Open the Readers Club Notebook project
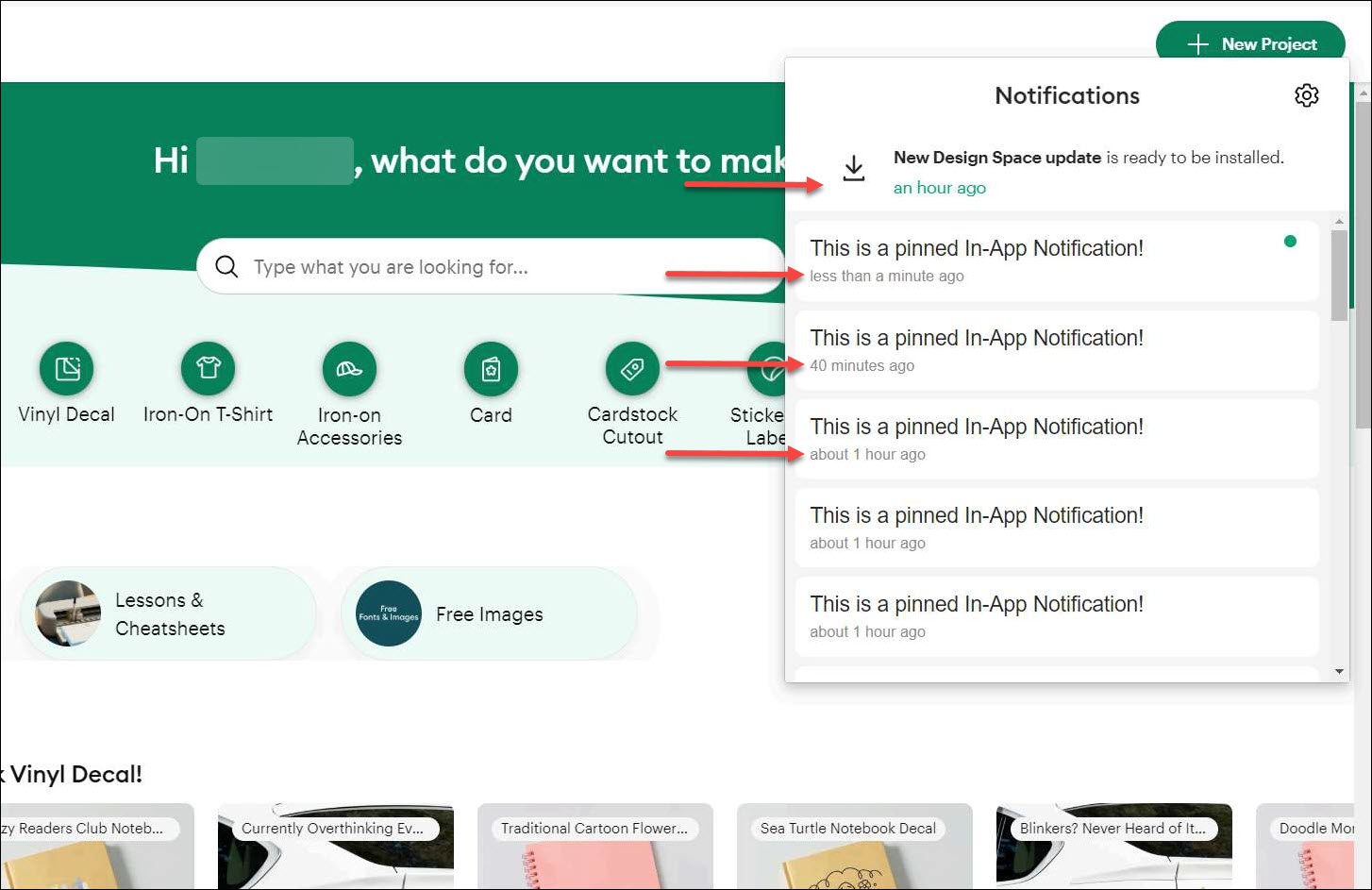The width and height of the screenshot is (1372, 890). click(97, 847)
